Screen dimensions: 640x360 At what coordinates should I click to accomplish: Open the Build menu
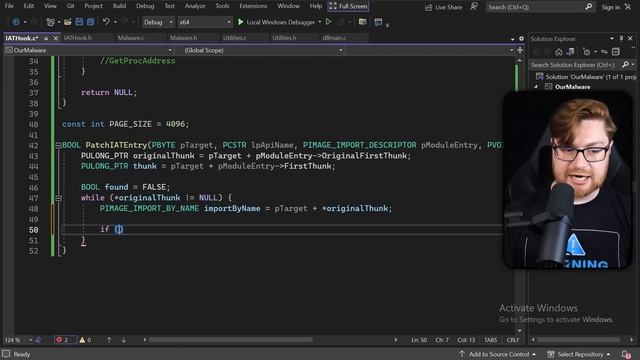[119, 6]
